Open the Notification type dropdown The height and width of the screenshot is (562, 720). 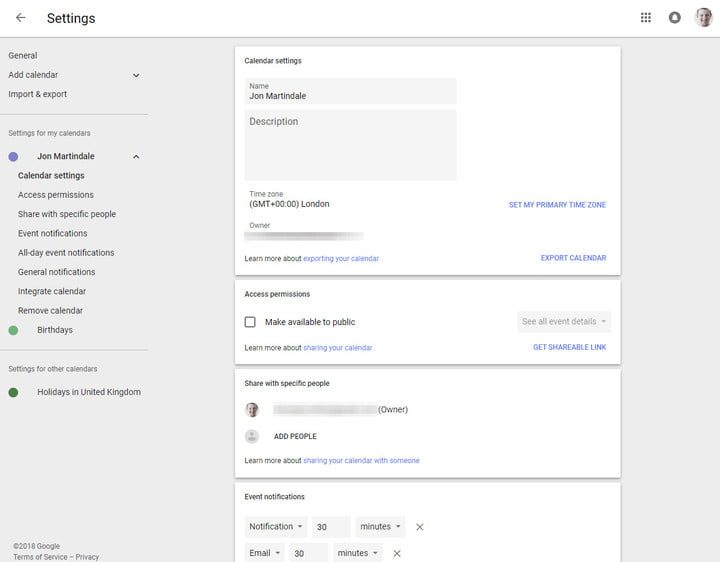tap(276, 527)
